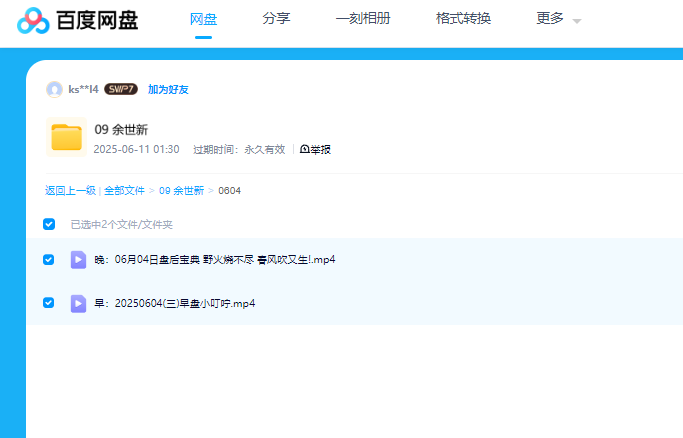This screenshot has height=438, width=683.
Task: Click the yellow folder icon for 09 余世新
Action: [x=66, y=138]
